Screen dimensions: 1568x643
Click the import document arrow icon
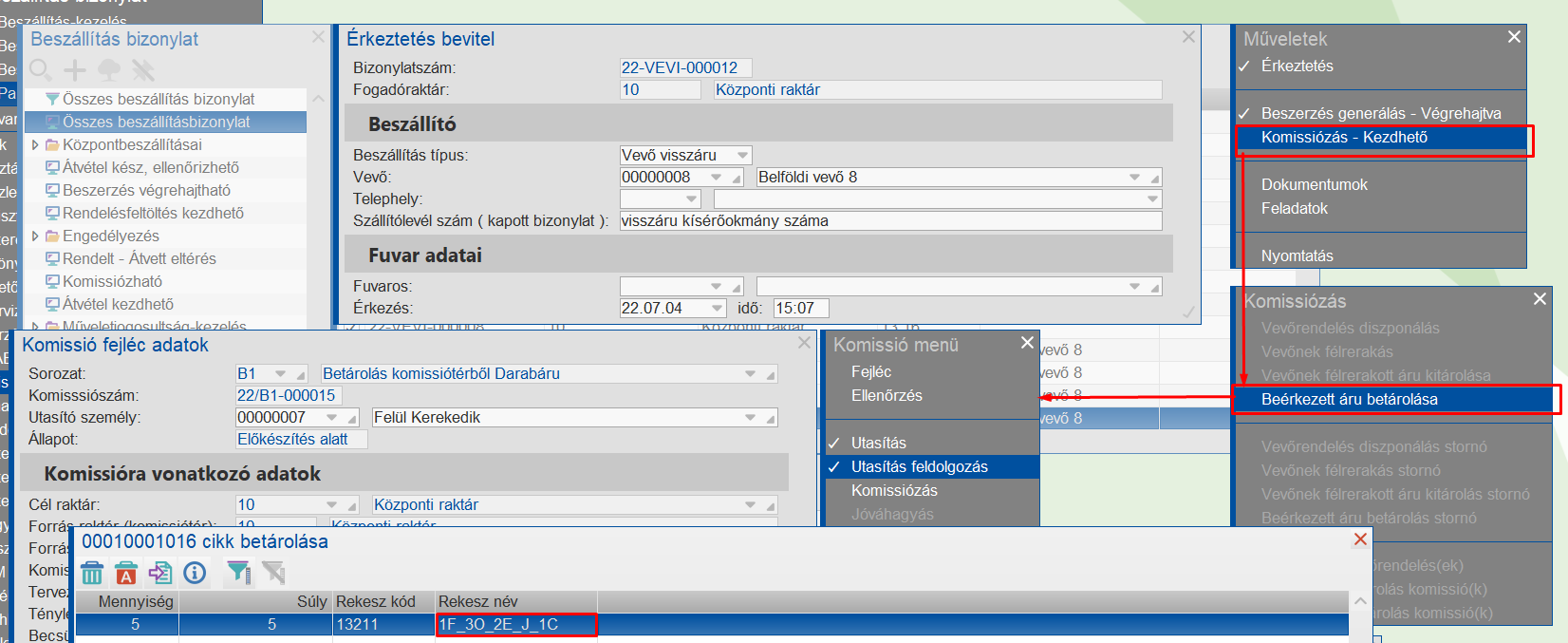[x=160, y=572]
